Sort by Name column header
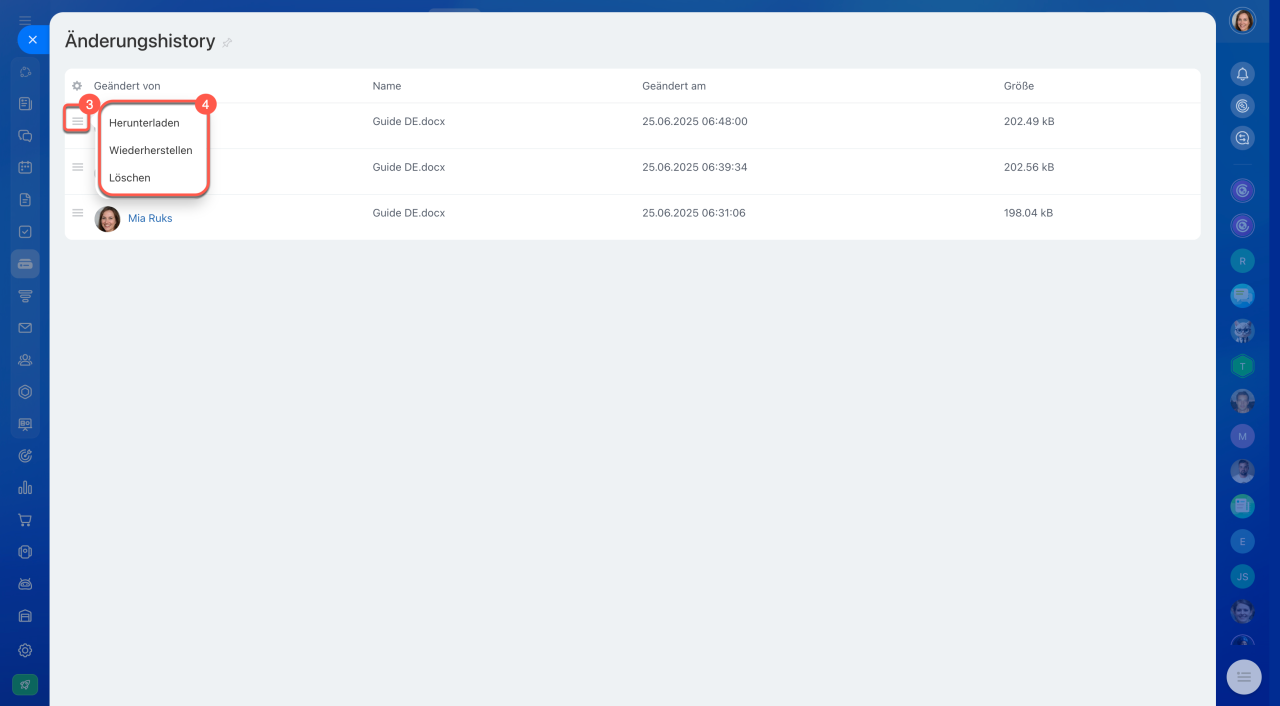1280x706 pixels. (386, 86)
